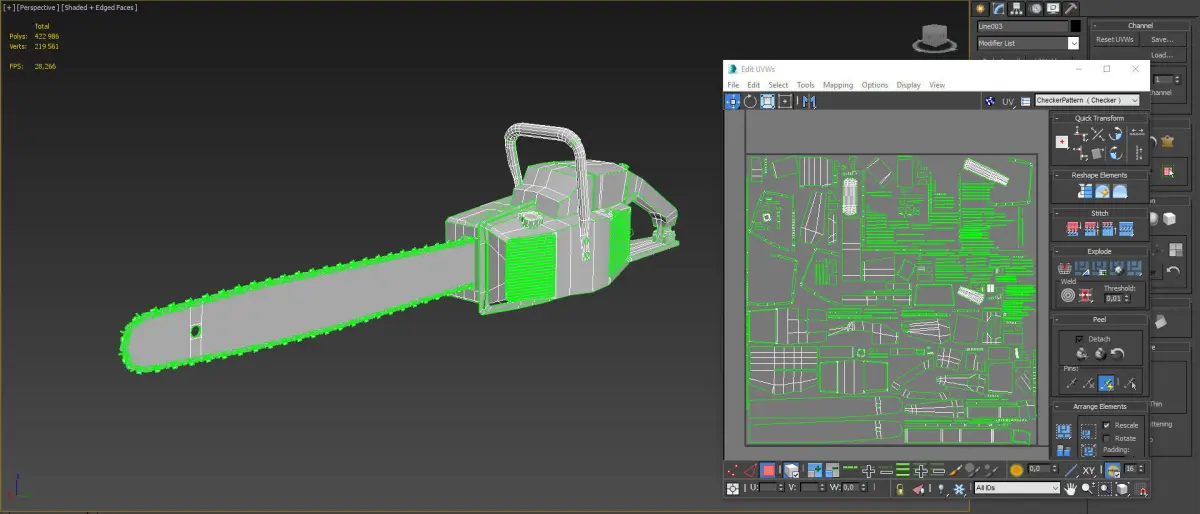Open the File menu in Edit UVWs
This screenshot has height=514, width=1200.
[733, 85]
